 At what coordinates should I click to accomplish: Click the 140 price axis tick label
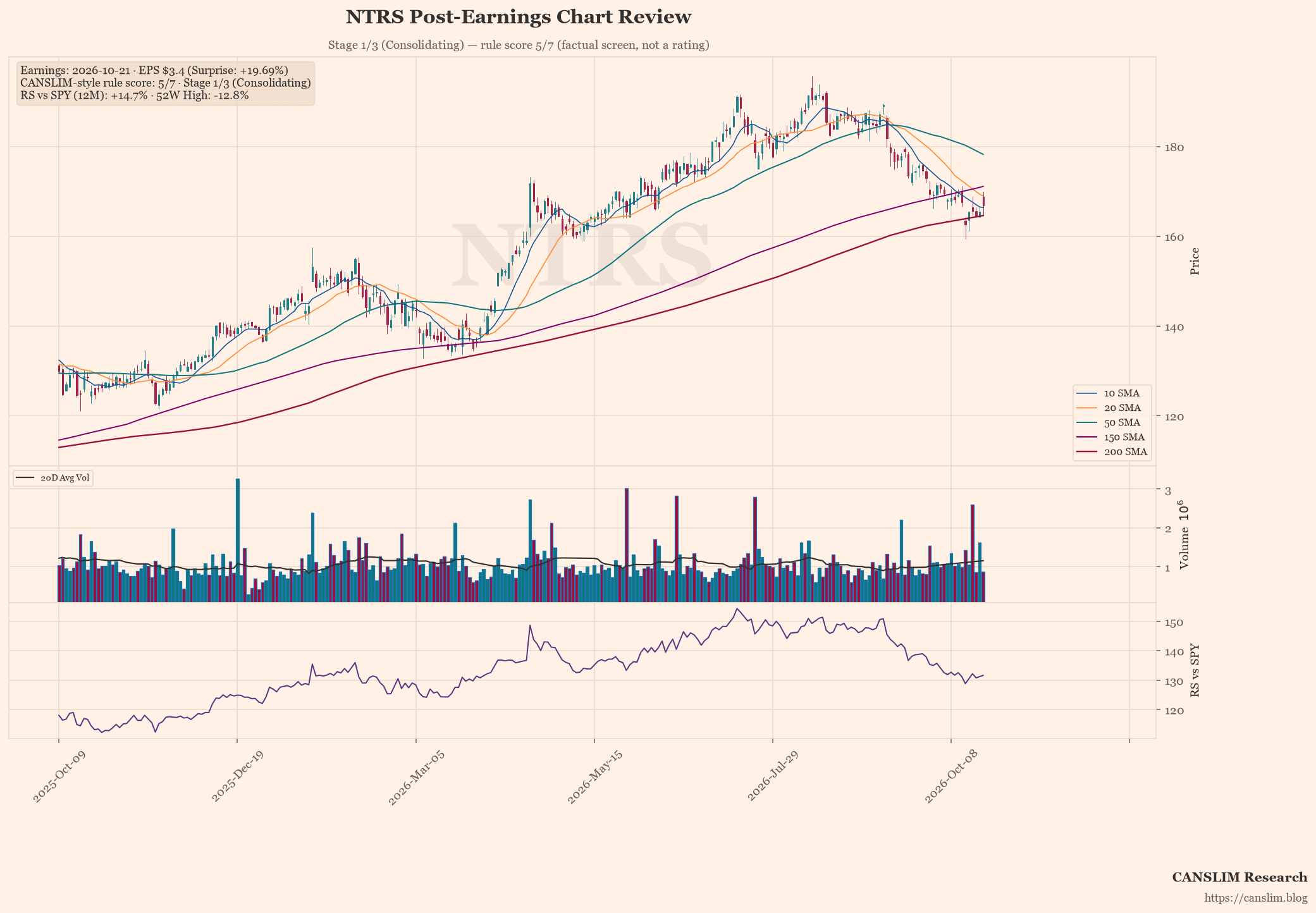pyautogui.click(x=1175, y=327)
